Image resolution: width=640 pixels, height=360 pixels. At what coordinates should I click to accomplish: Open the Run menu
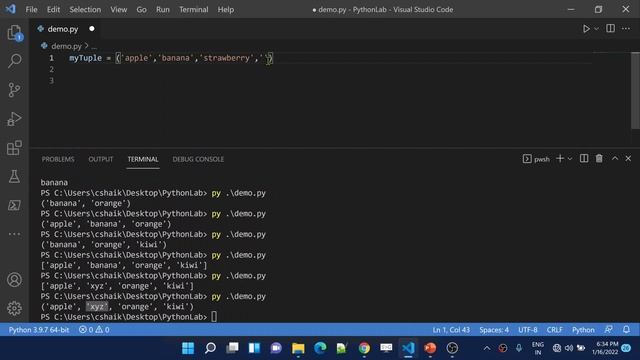coord(162,9)
